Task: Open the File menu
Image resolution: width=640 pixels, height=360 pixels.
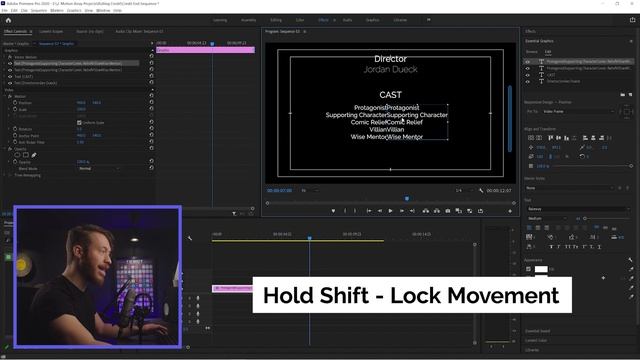Action: point(4,10)
